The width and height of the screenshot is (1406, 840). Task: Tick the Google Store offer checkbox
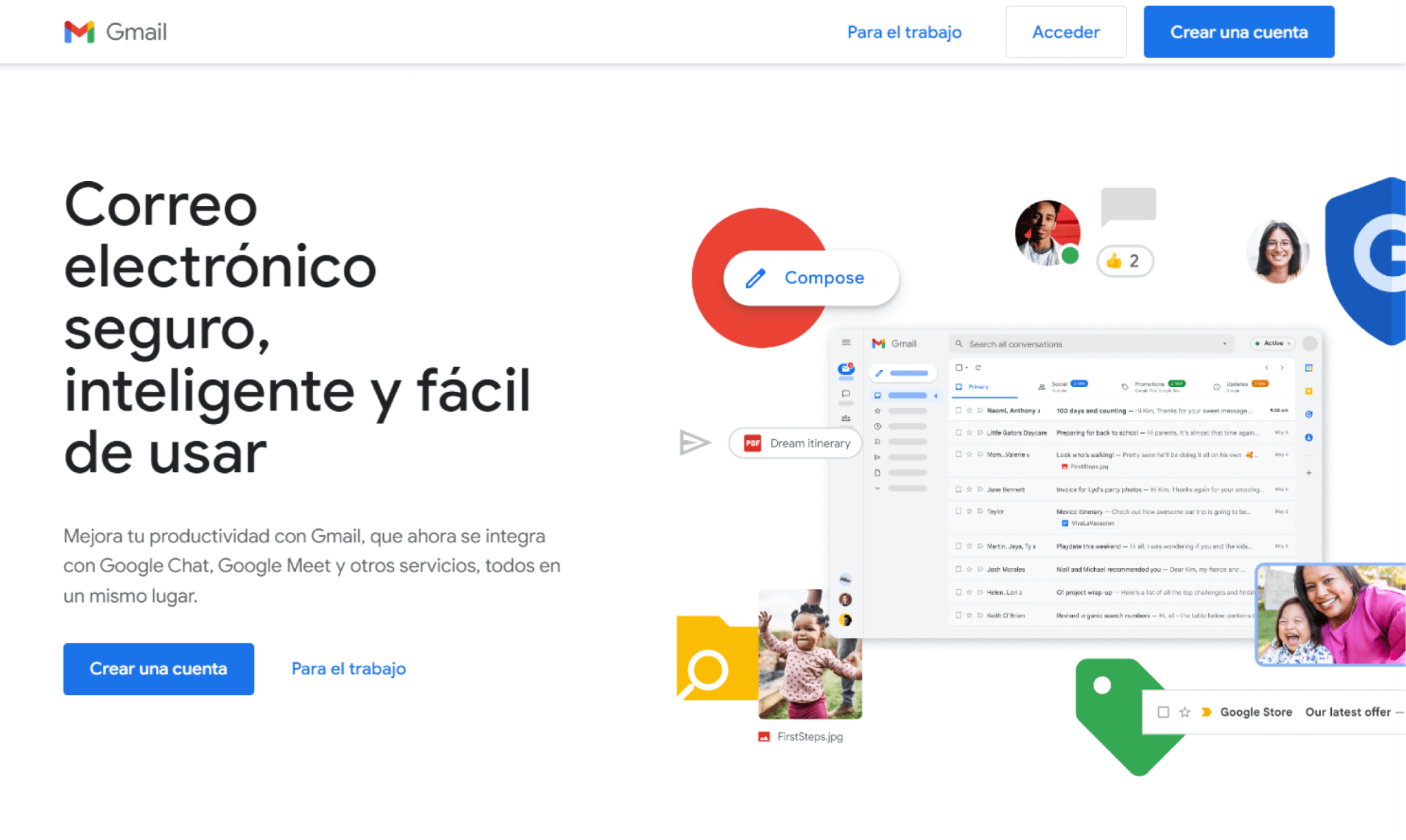[x=1163, y=712]
